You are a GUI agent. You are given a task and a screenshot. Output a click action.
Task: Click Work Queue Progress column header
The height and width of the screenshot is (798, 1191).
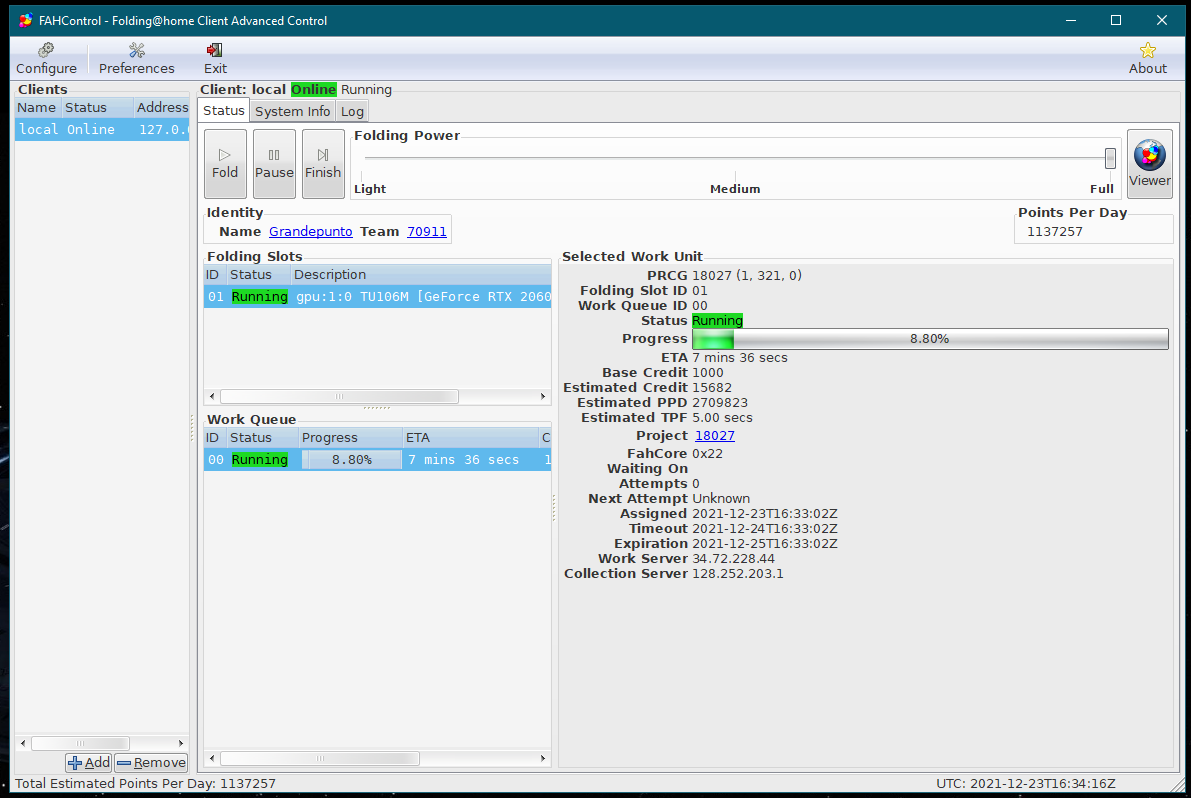(x=350, y=438)
